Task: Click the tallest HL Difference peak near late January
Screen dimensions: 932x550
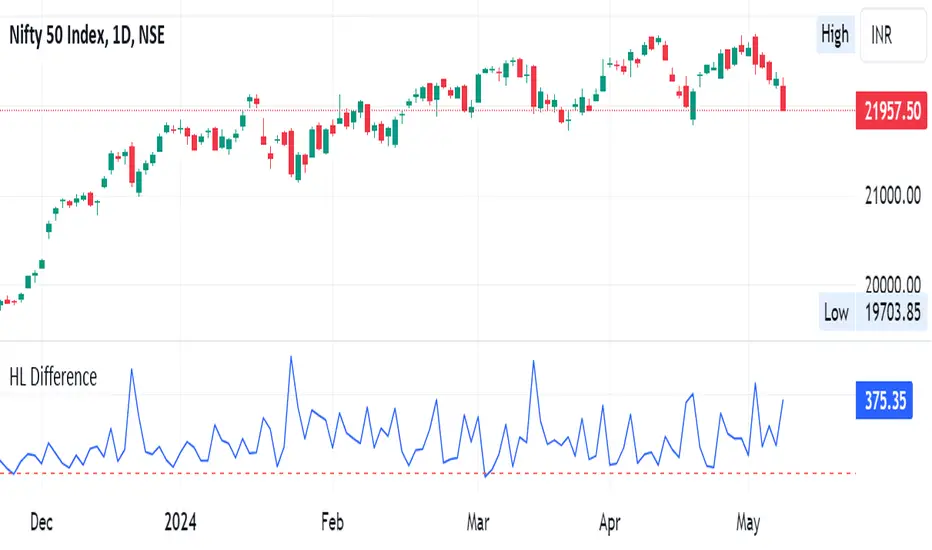Action: click(x=291, y=358)
